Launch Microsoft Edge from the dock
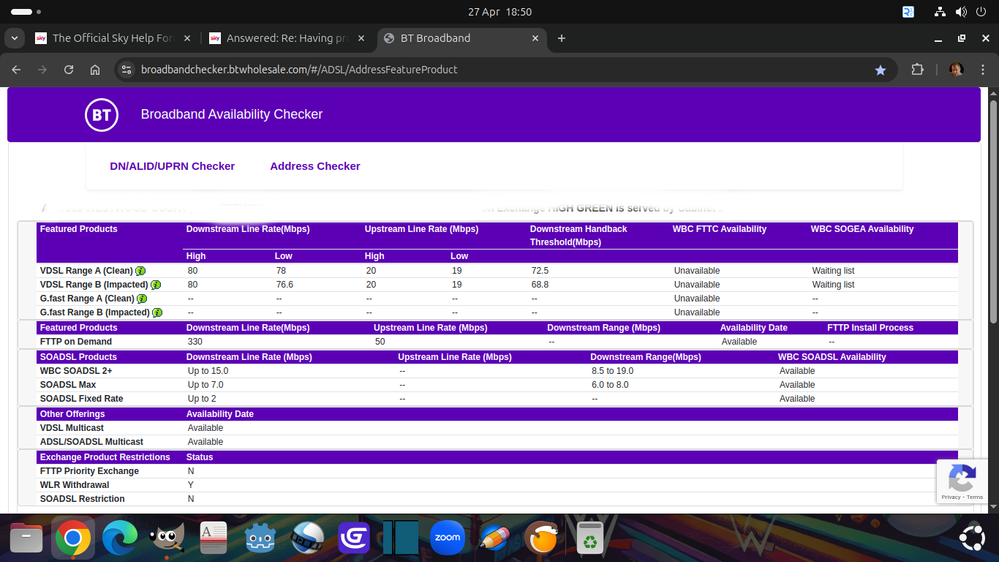The width and height of the screenshot is (999, 562). (120, 538)
